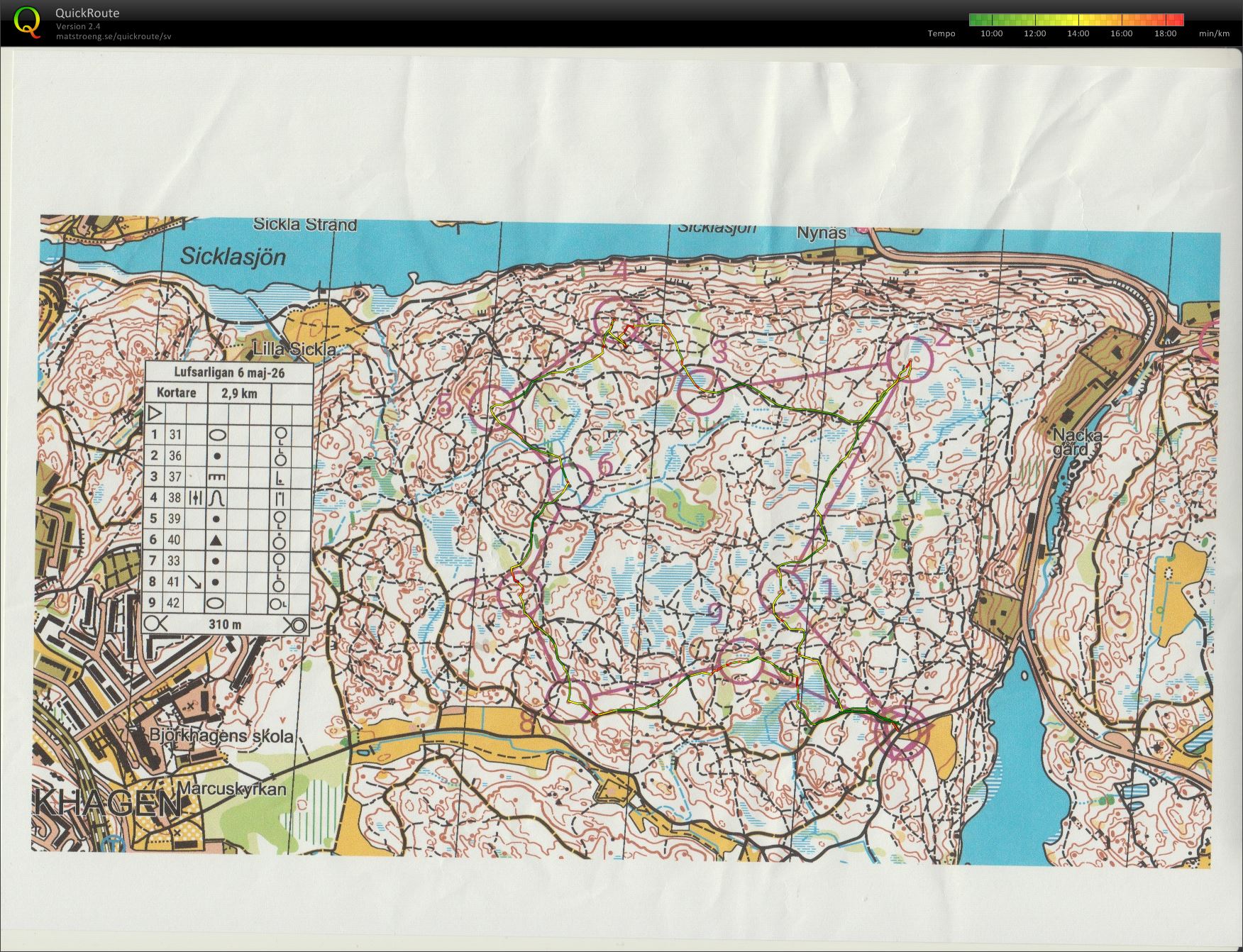Click the control 3 circle on the map
1243x952 pixels.
(702, 392)
